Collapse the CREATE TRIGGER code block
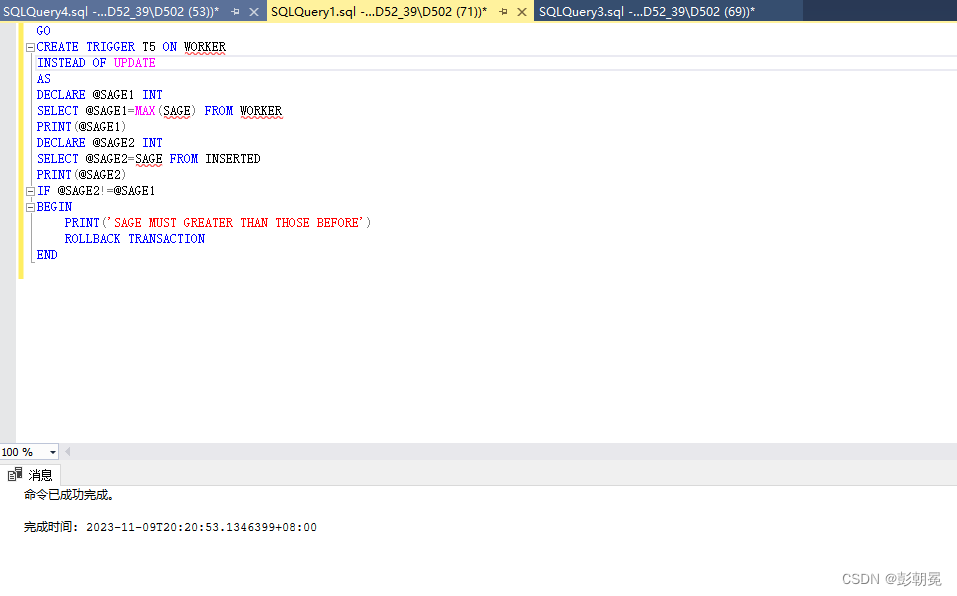 (x=30, y=46)
